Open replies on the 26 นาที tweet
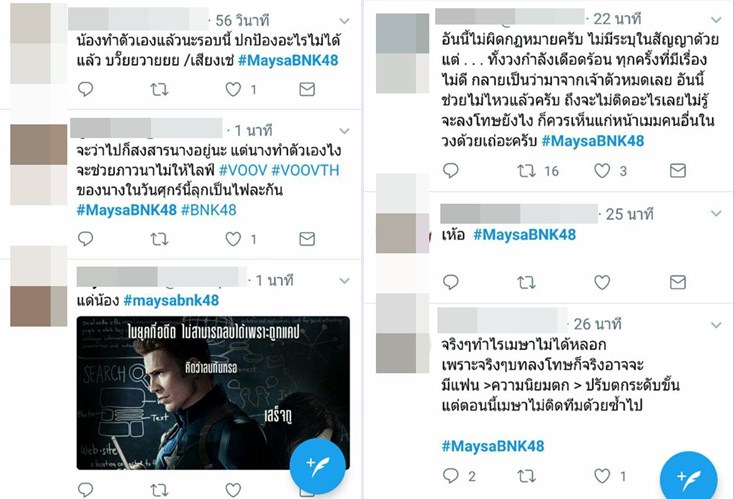This screenshot has width=734, height=499. pos(451,476)
